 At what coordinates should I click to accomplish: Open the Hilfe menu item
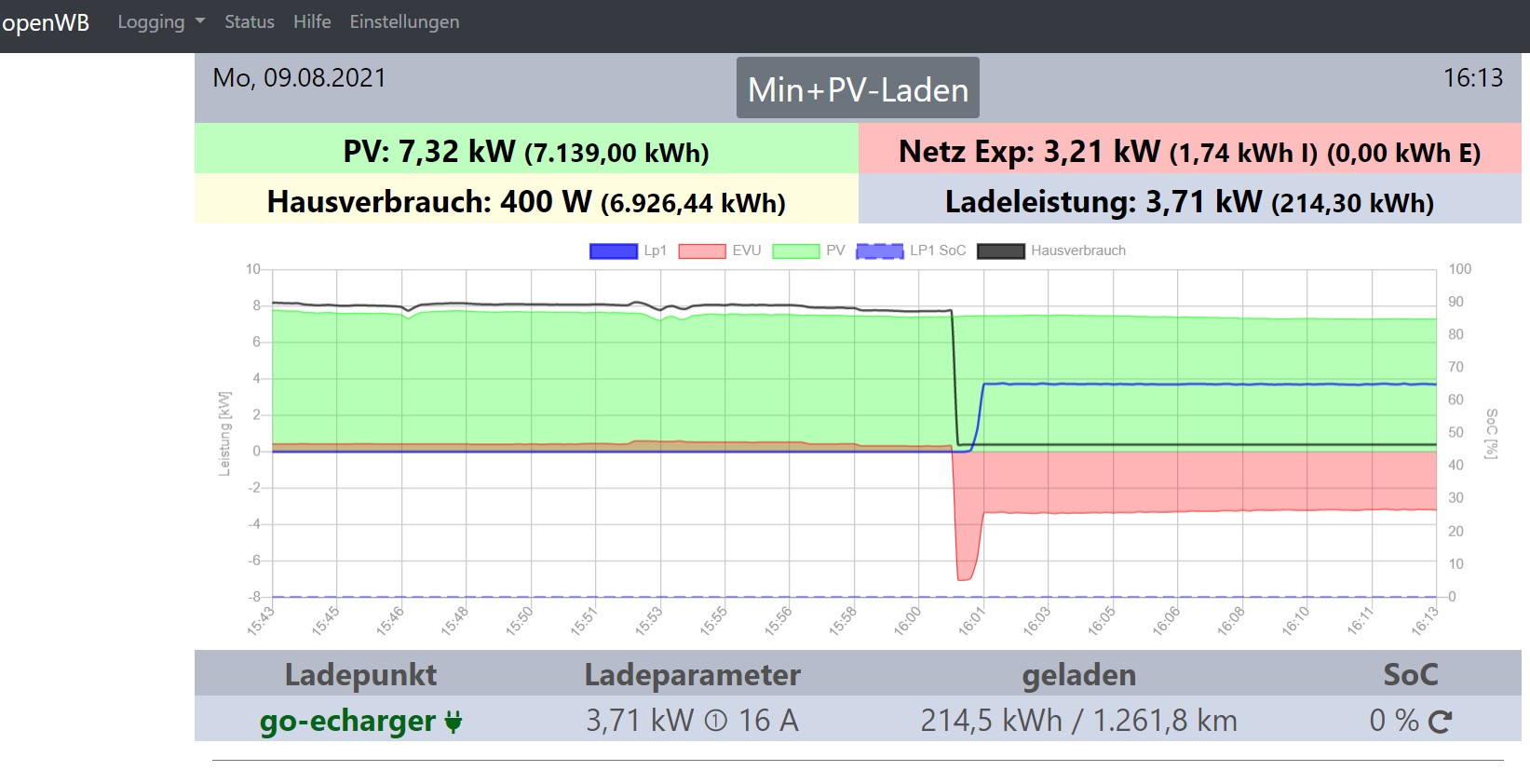point(312,21)
